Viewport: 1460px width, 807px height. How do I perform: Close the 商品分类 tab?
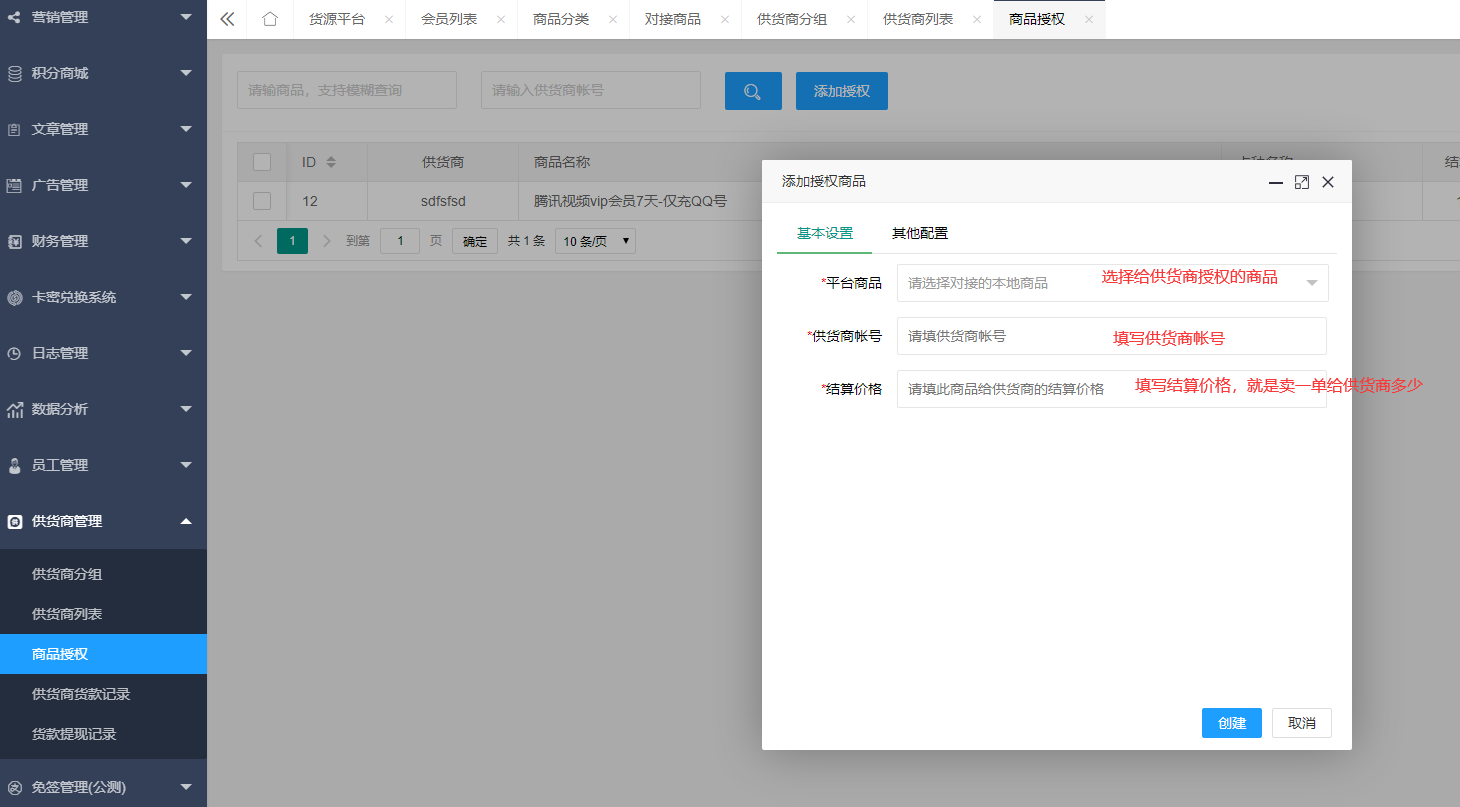(613, 19)
